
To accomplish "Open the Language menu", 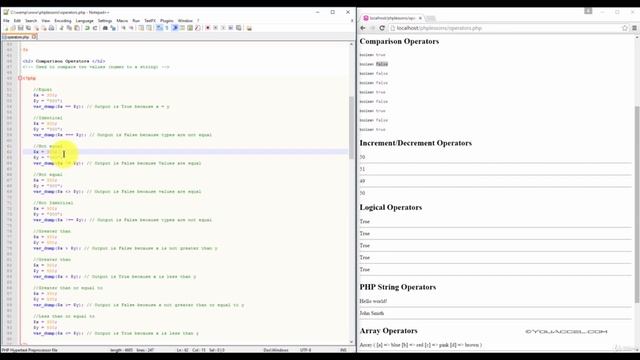I will [x=84, y=20].
